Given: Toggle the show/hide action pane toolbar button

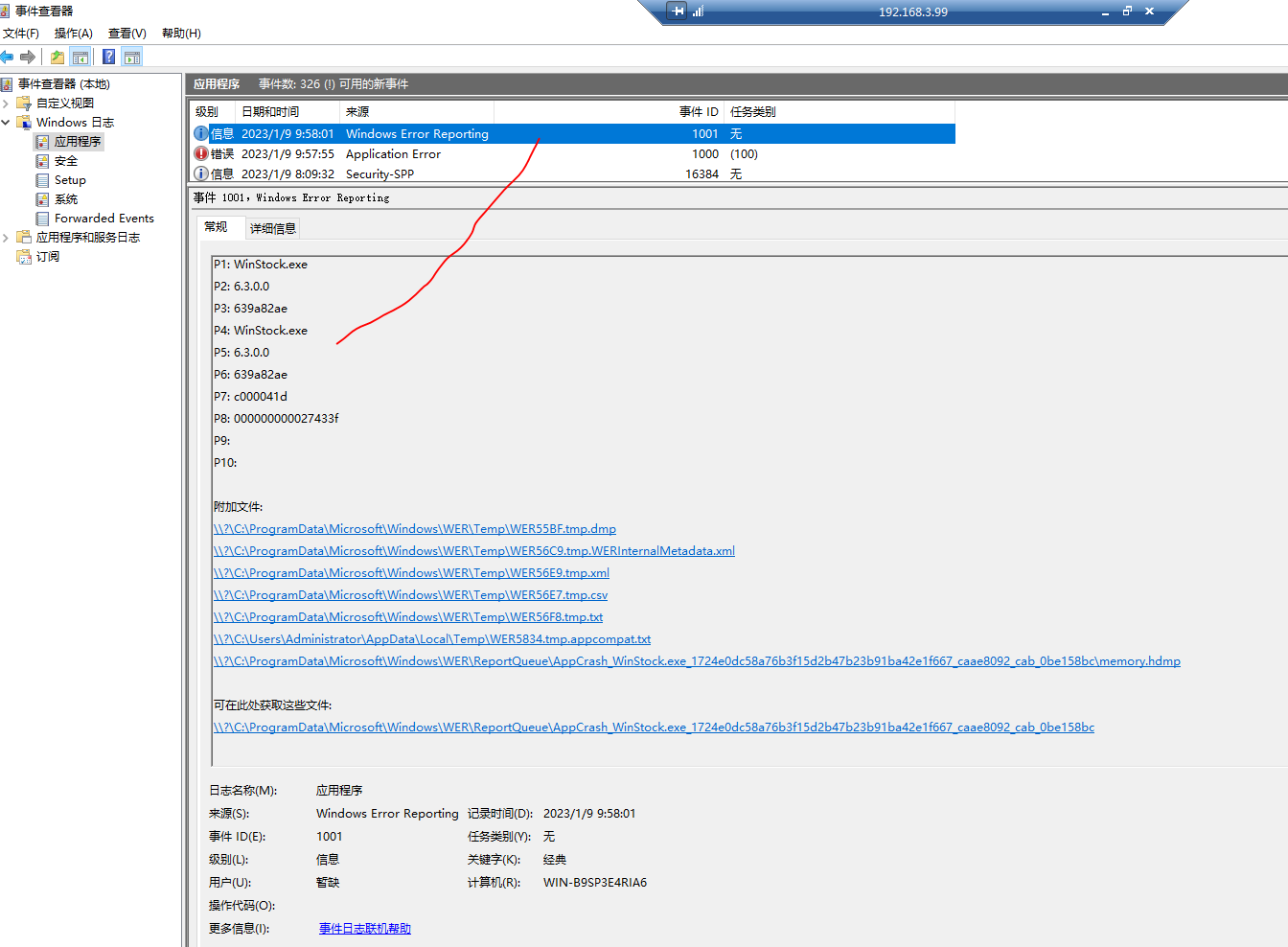Looking at the screenshot, I should click(x=132, y=57).
